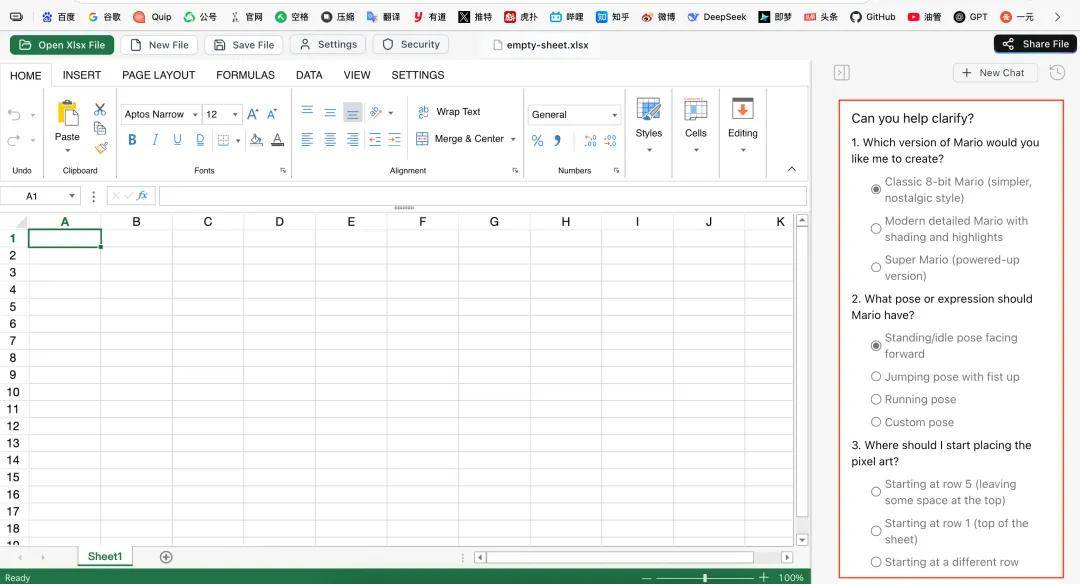The width and height of the screenshot is (1080, 584).
Task: Open the font size 12 dropdown
Action: pos(236,114)
